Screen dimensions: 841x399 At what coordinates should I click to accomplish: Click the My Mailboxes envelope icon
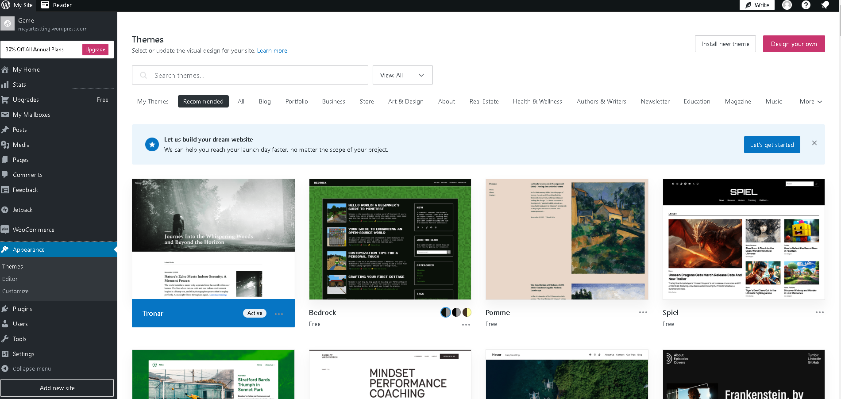tap(5, 115)
